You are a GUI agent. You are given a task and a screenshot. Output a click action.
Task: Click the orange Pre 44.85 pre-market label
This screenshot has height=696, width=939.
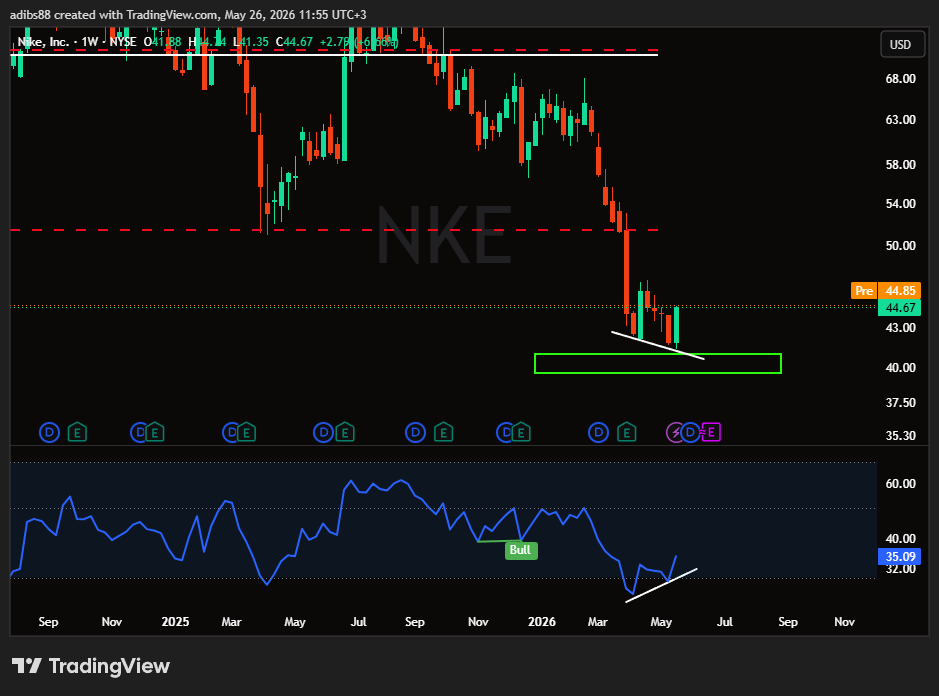coord(885,290)
